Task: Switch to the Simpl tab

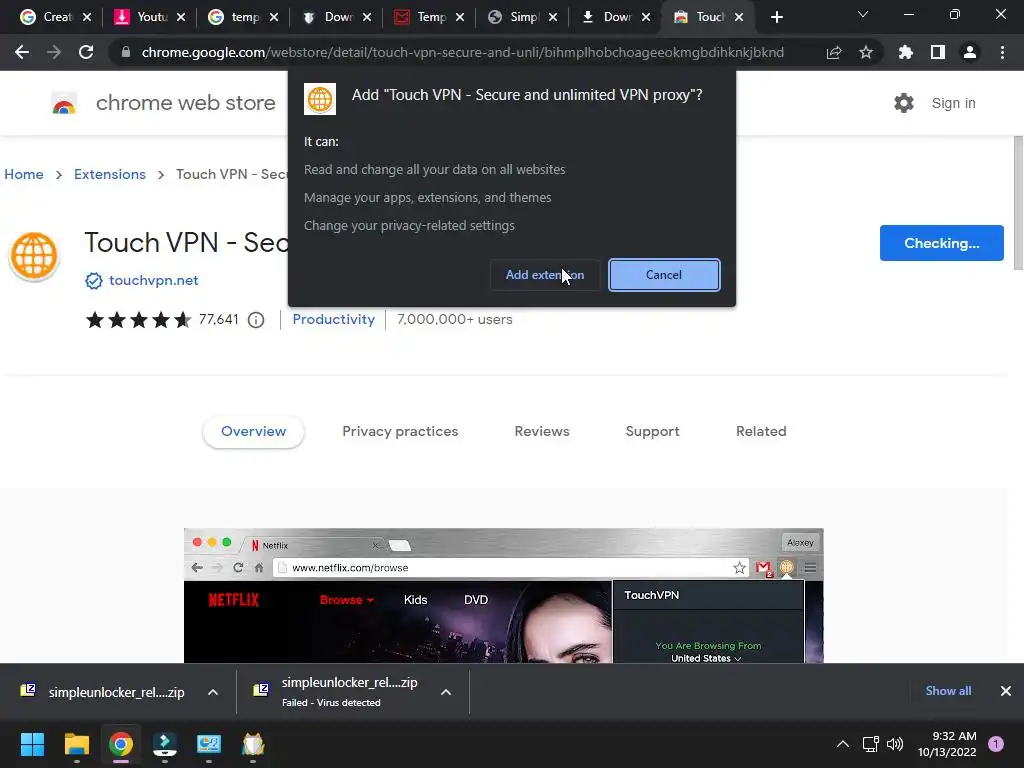Action: [x=515, y=17]
